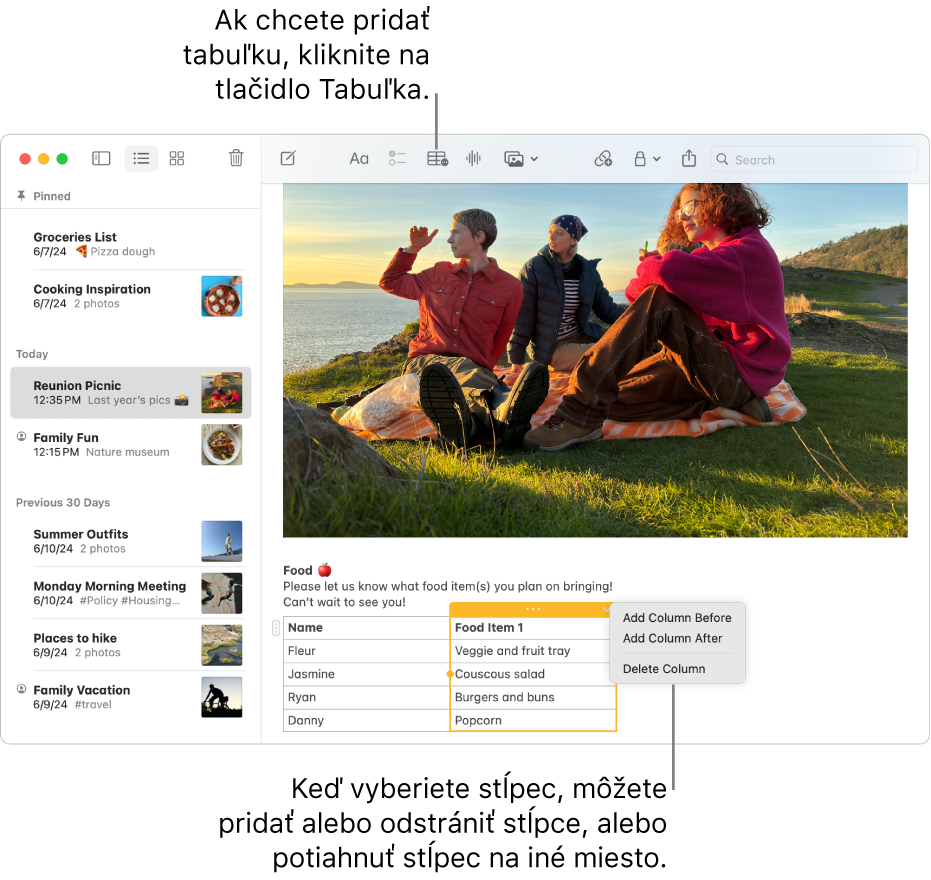Click the Burgers and buns cell
Screen dimensions: 931x880
click(x=533, y=697)
